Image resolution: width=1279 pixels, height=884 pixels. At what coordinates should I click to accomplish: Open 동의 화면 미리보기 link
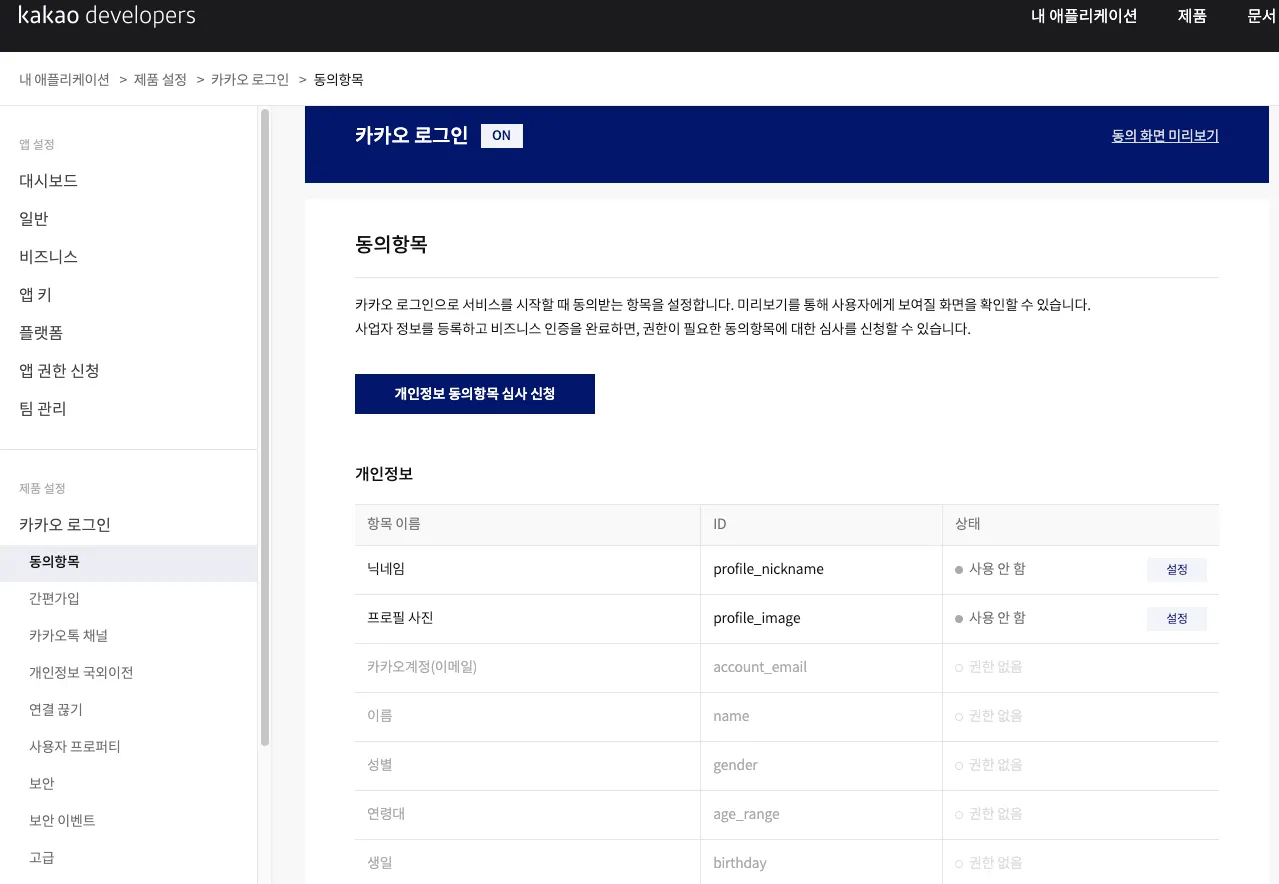(1165, 136)
